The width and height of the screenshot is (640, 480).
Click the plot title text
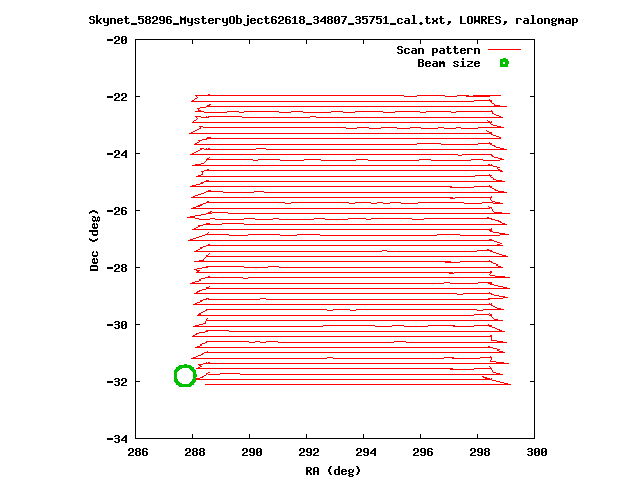[333, 20]
